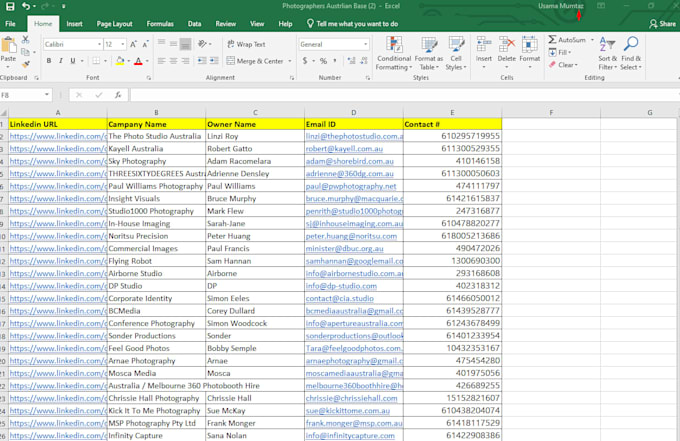Click the Format Painter brush icon
The height and width of the screenshot is (441, 680).
tap(26, 64)
